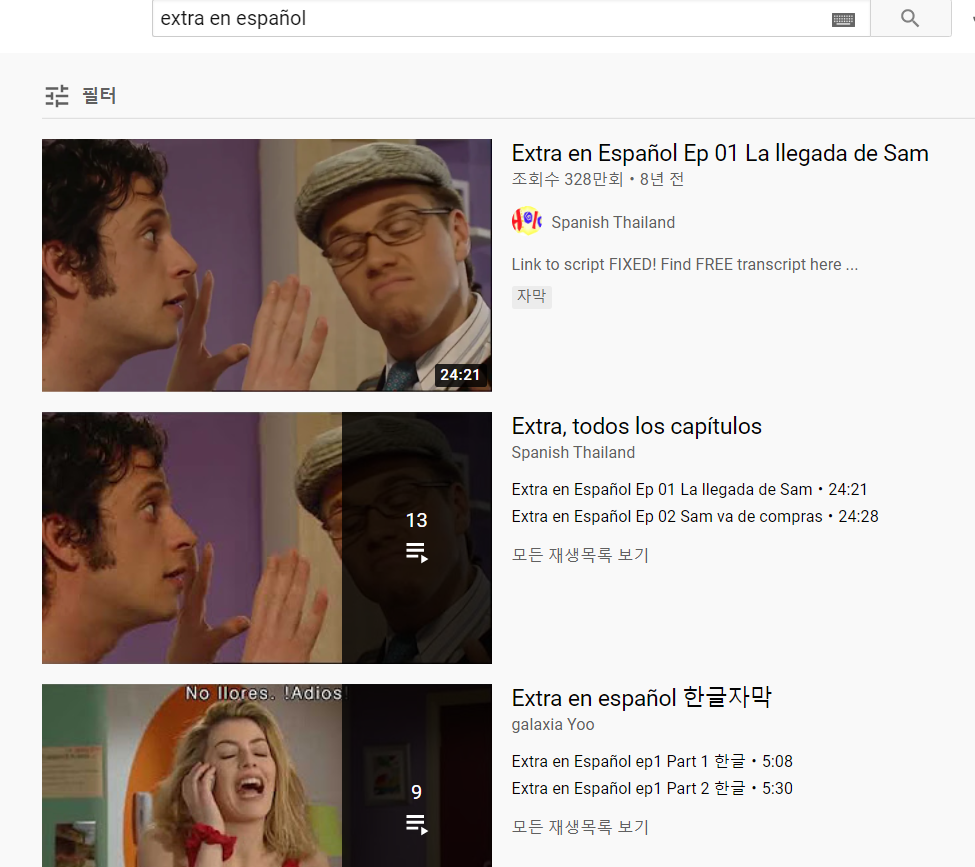Open the filter sliders icon
This screenshot has width=975, height=867.
(57, 96)
